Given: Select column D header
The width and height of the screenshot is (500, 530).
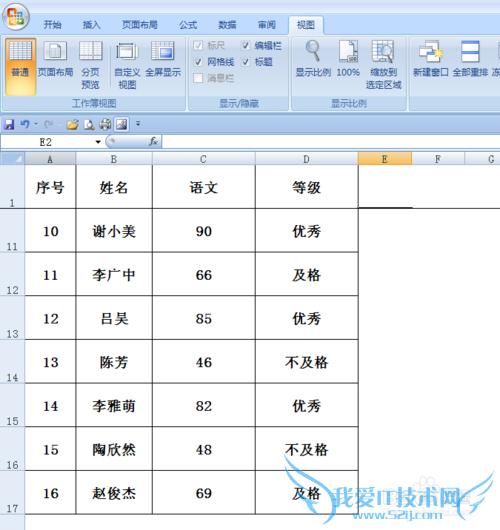Looking at the screenshot, I should click(x=306, y=159).
